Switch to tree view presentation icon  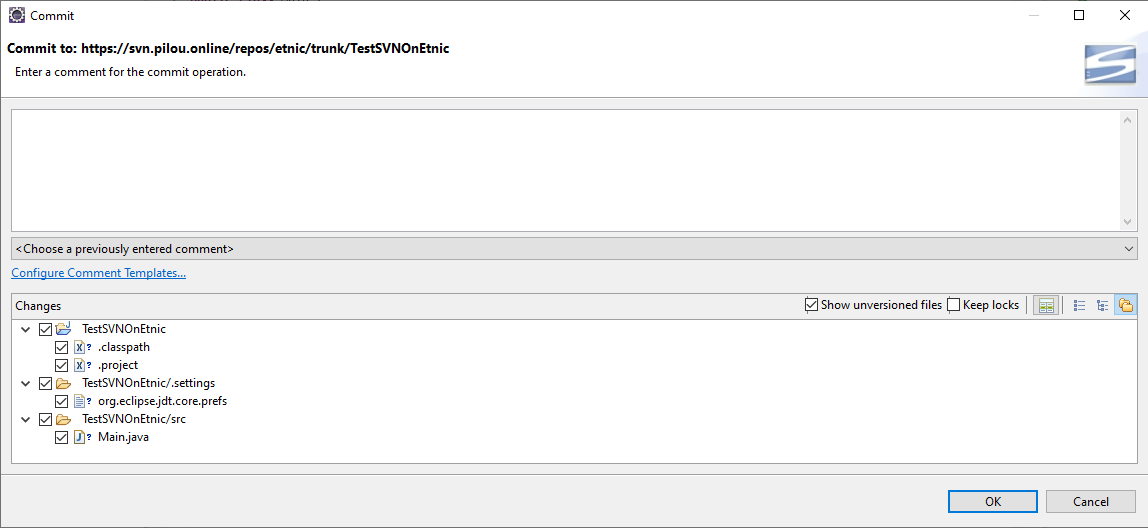(x=1103, y=305)
